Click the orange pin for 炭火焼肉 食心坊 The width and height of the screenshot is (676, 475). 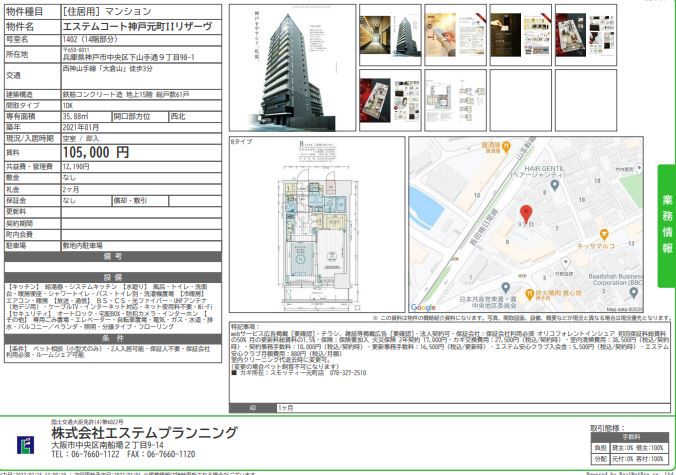tap(530, 295)
